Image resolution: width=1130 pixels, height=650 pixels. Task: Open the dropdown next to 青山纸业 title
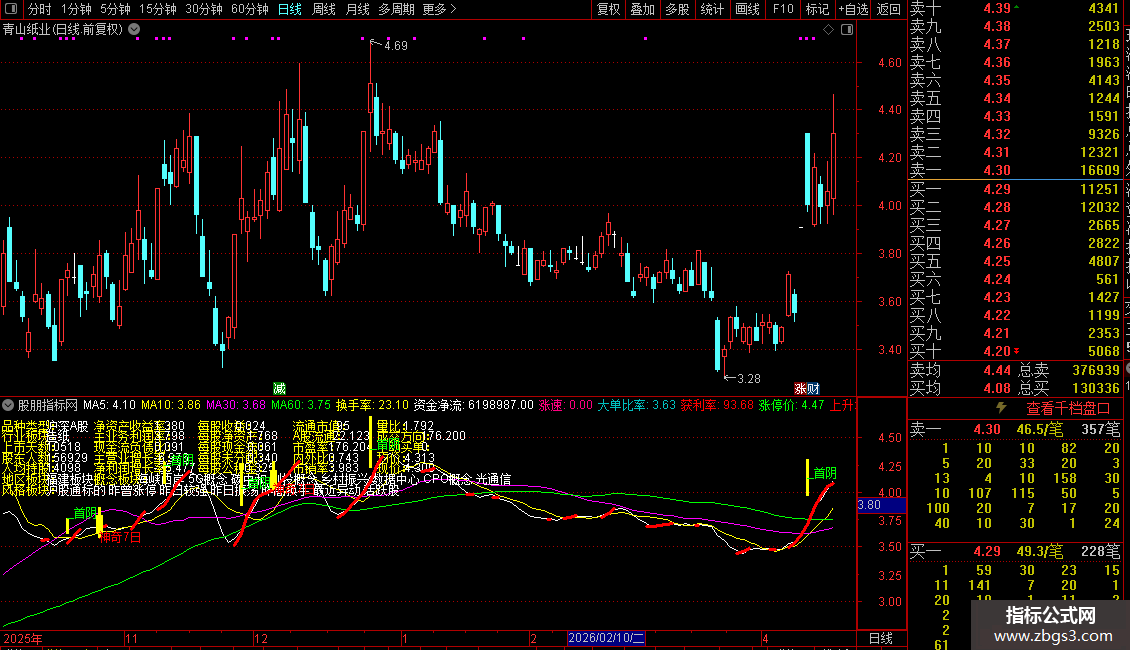[x=134, y=30]
